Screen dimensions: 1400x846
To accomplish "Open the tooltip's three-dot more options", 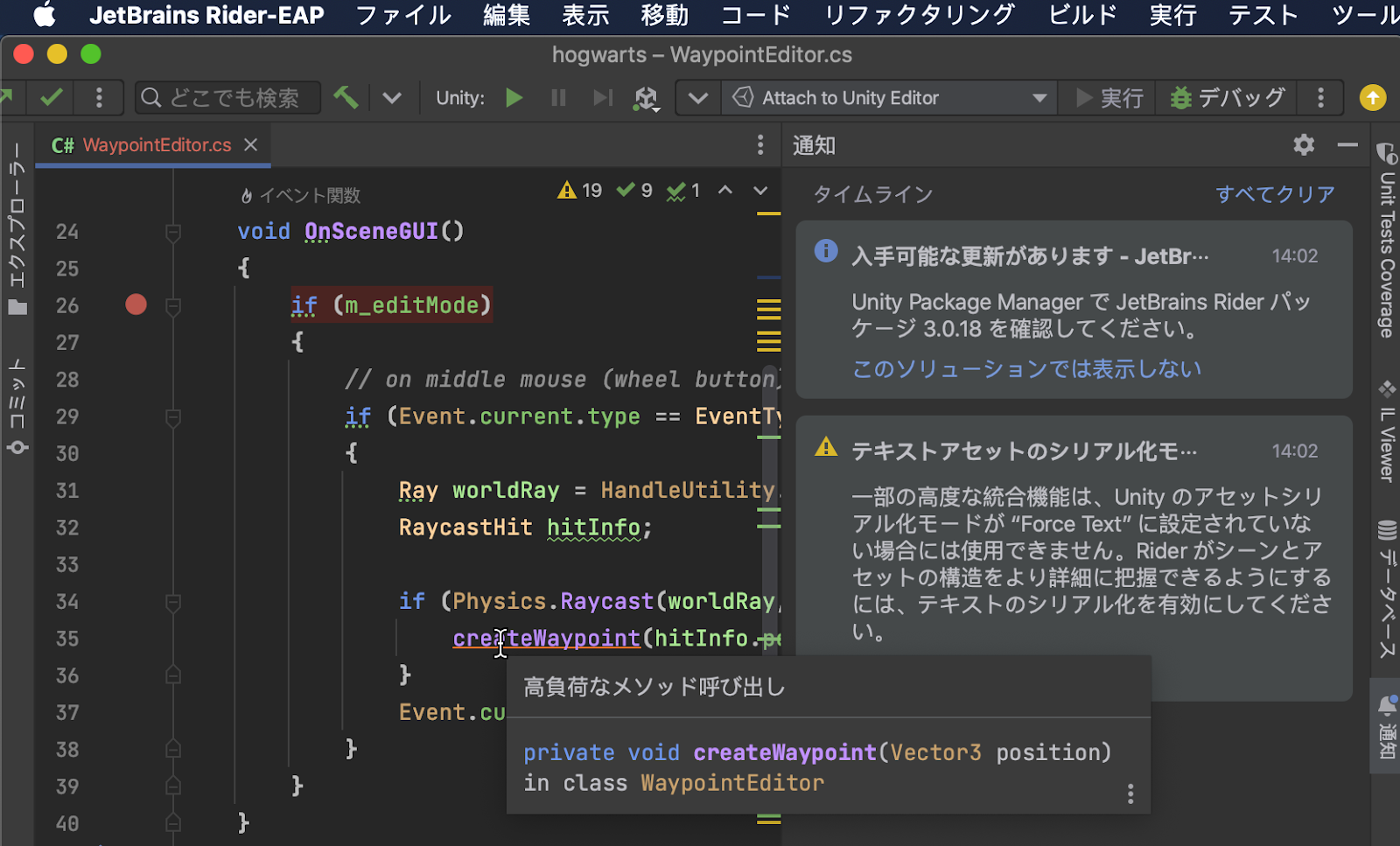I will coord(1130,794).
